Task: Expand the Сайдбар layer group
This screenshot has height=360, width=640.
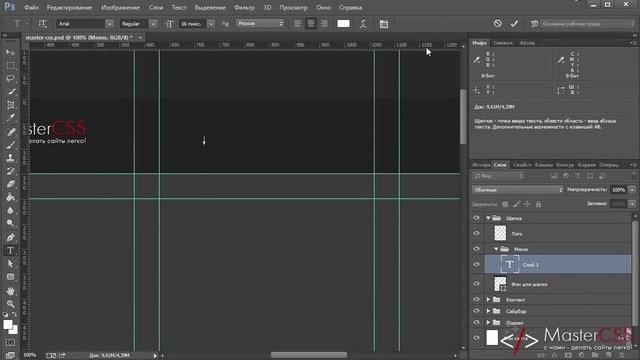Action: coord(488,311)
